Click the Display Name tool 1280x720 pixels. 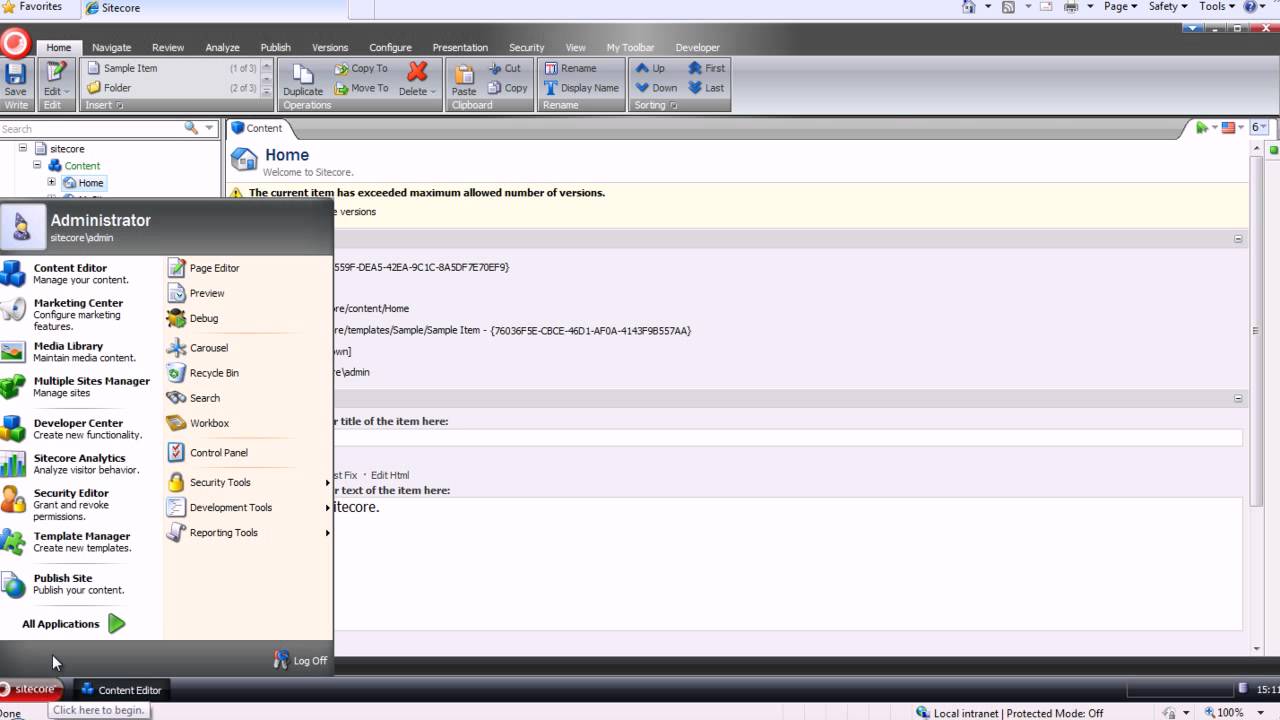[581, 88]
